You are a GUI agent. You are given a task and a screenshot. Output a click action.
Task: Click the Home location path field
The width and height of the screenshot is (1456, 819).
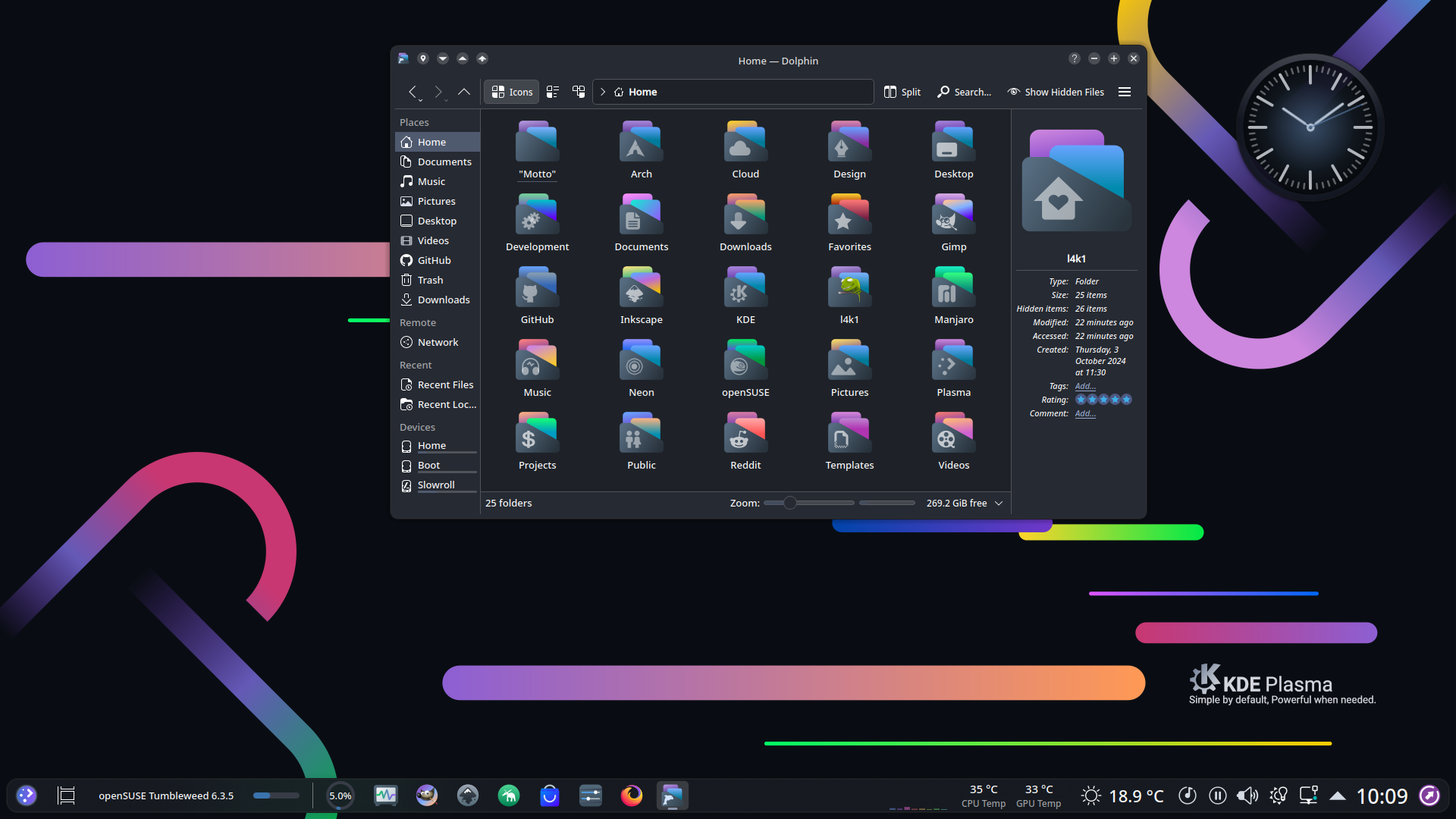click(x=733, y=92)
